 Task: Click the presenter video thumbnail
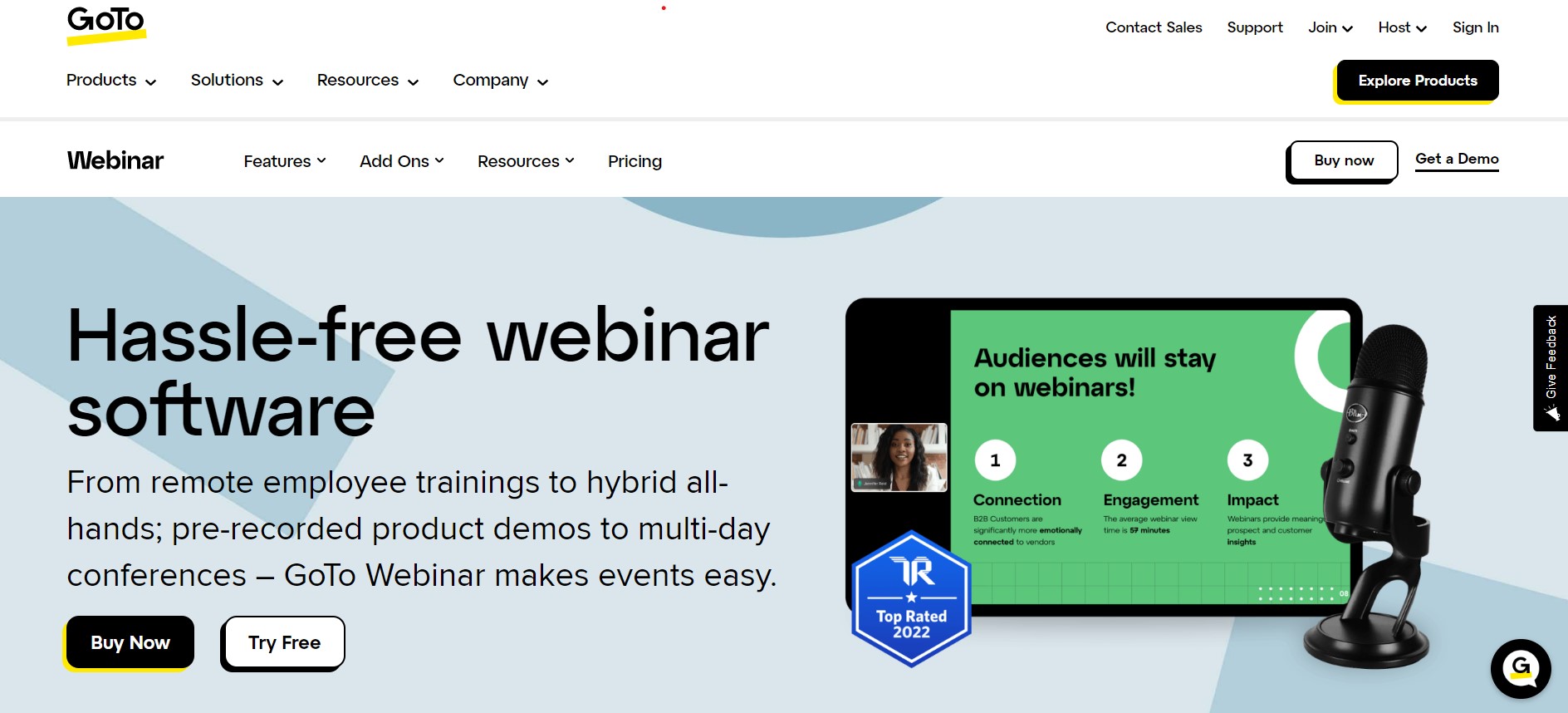[899, 457]
